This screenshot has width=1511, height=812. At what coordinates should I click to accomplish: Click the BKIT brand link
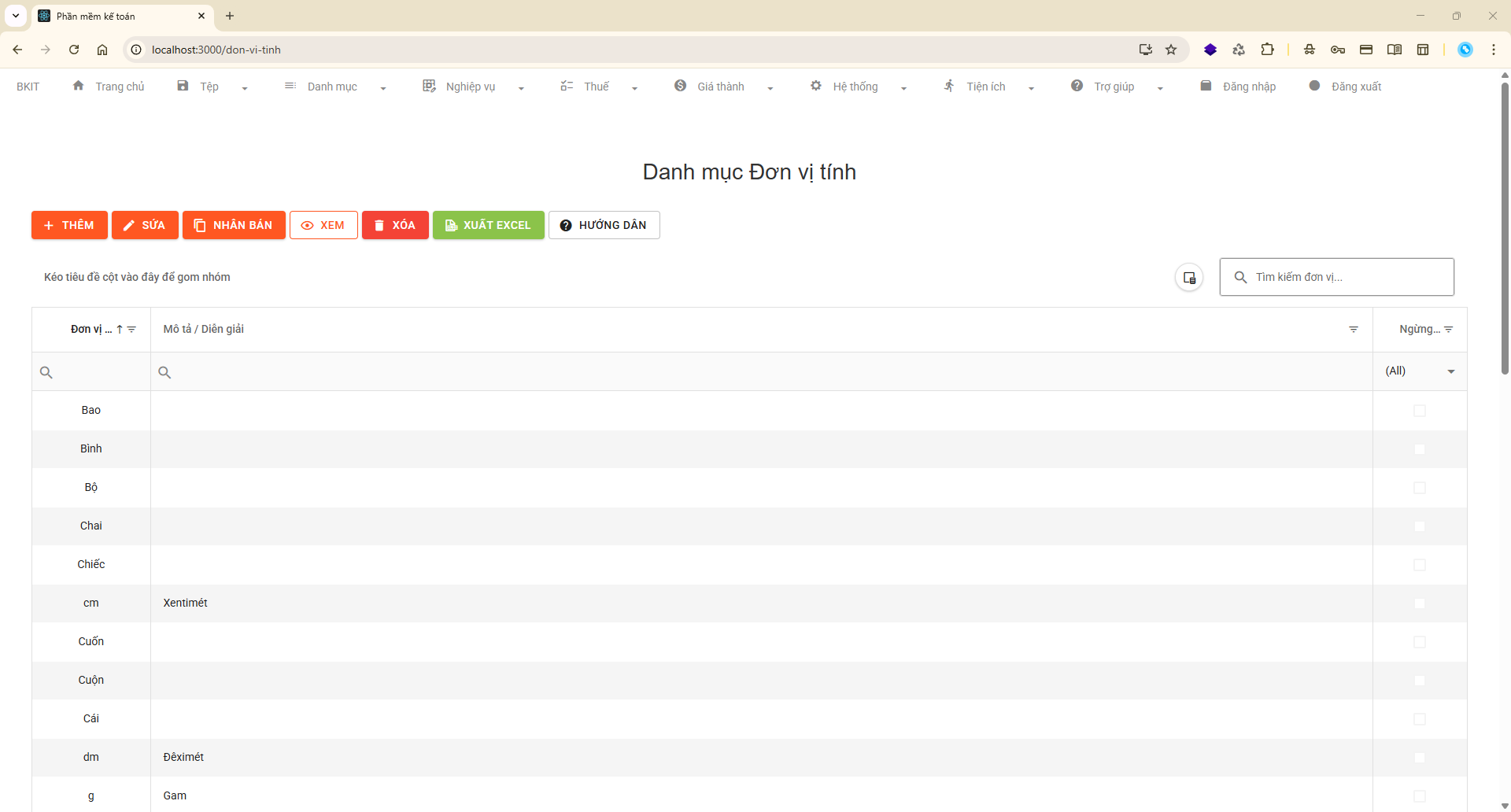pos(28,87)
